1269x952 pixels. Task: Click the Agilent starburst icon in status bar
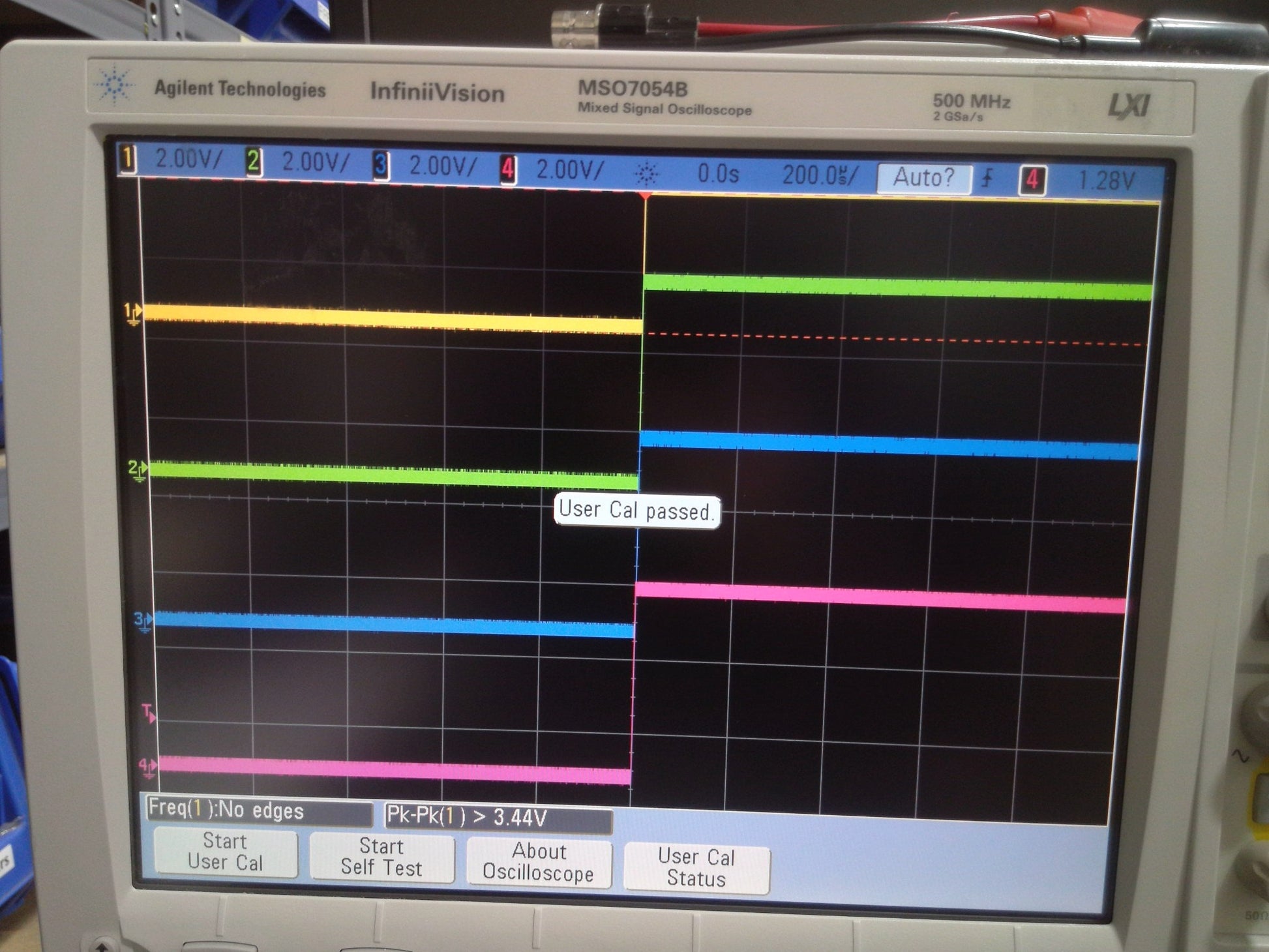[646, 173]
